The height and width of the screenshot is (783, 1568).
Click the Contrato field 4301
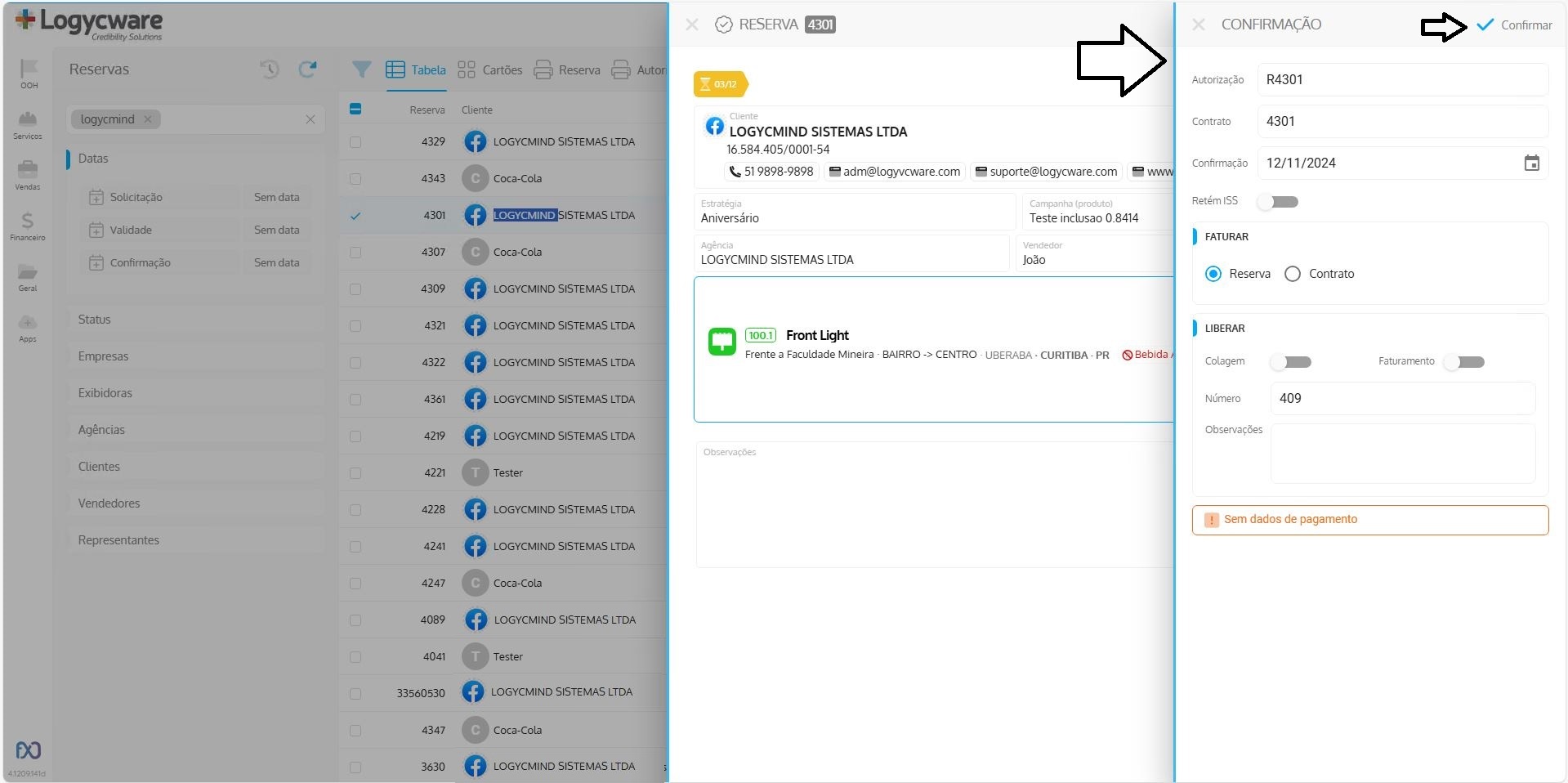[x=1402, y=121]
